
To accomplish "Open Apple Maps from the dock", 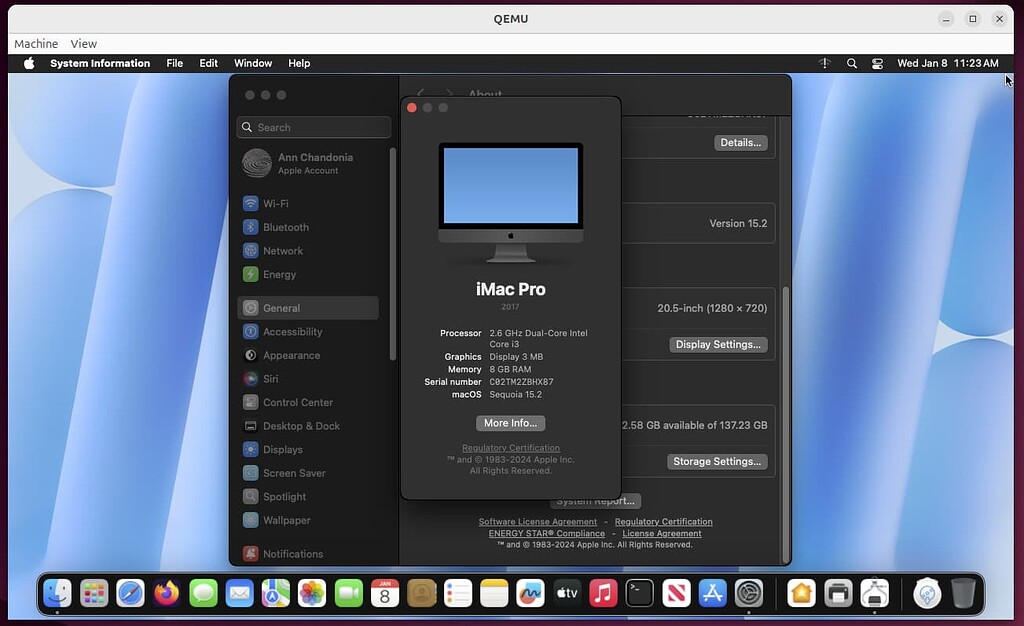I will pyautogui.click(x=276, y=593).
